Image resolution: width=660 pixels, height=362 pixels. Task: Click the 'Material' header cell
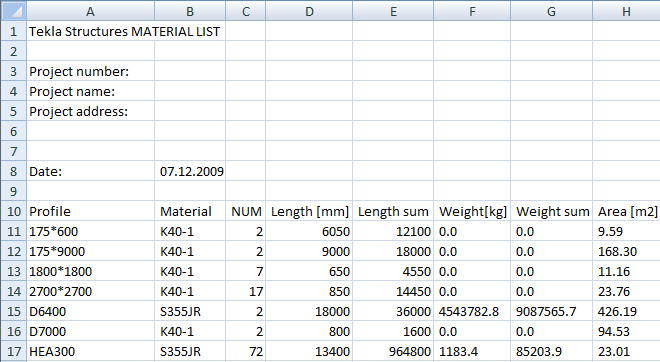point(190,211)
